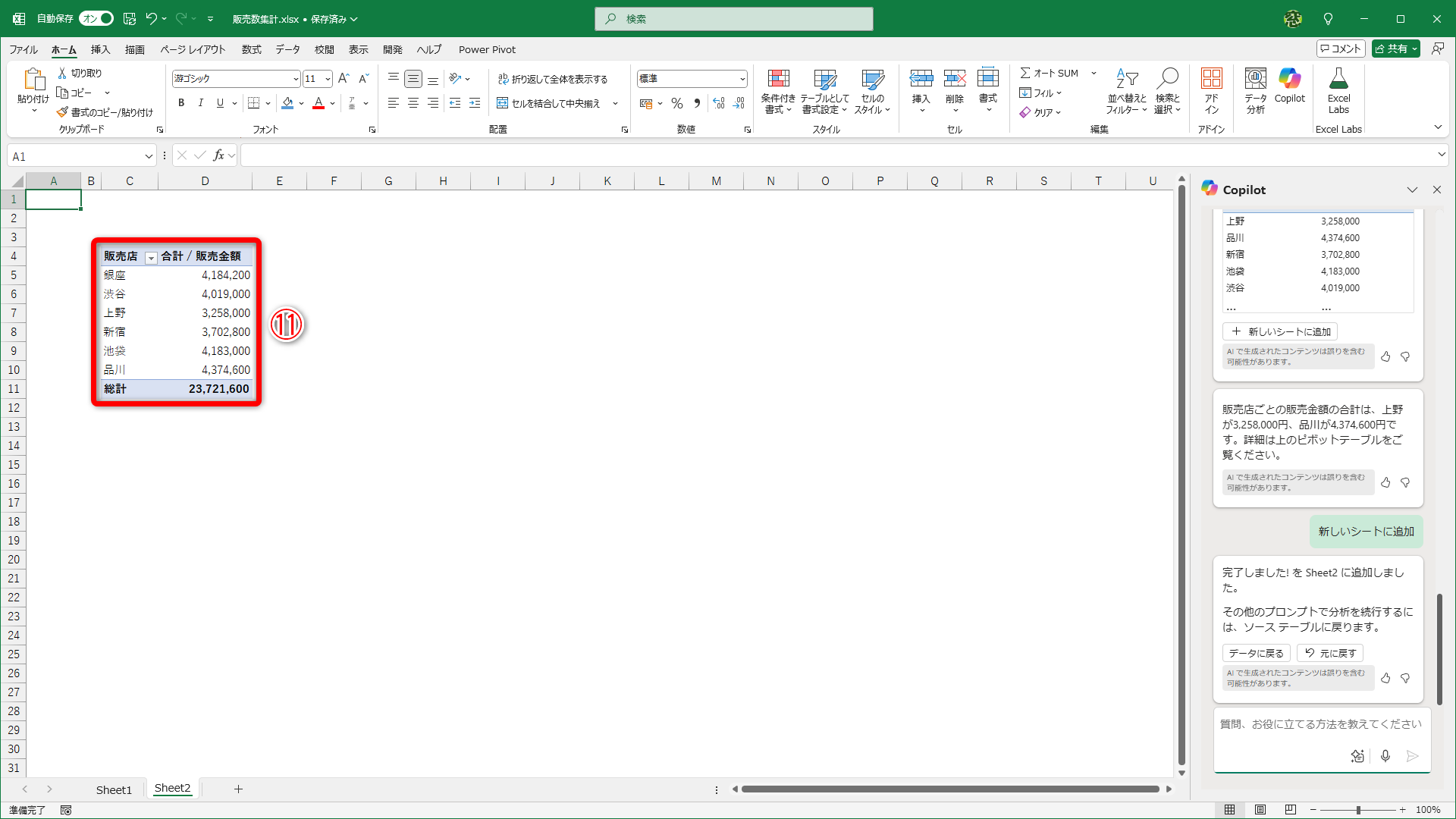Open the number format dropdown
The height and width of the screenshot is (819, 1456).
[x=742, y=79]
